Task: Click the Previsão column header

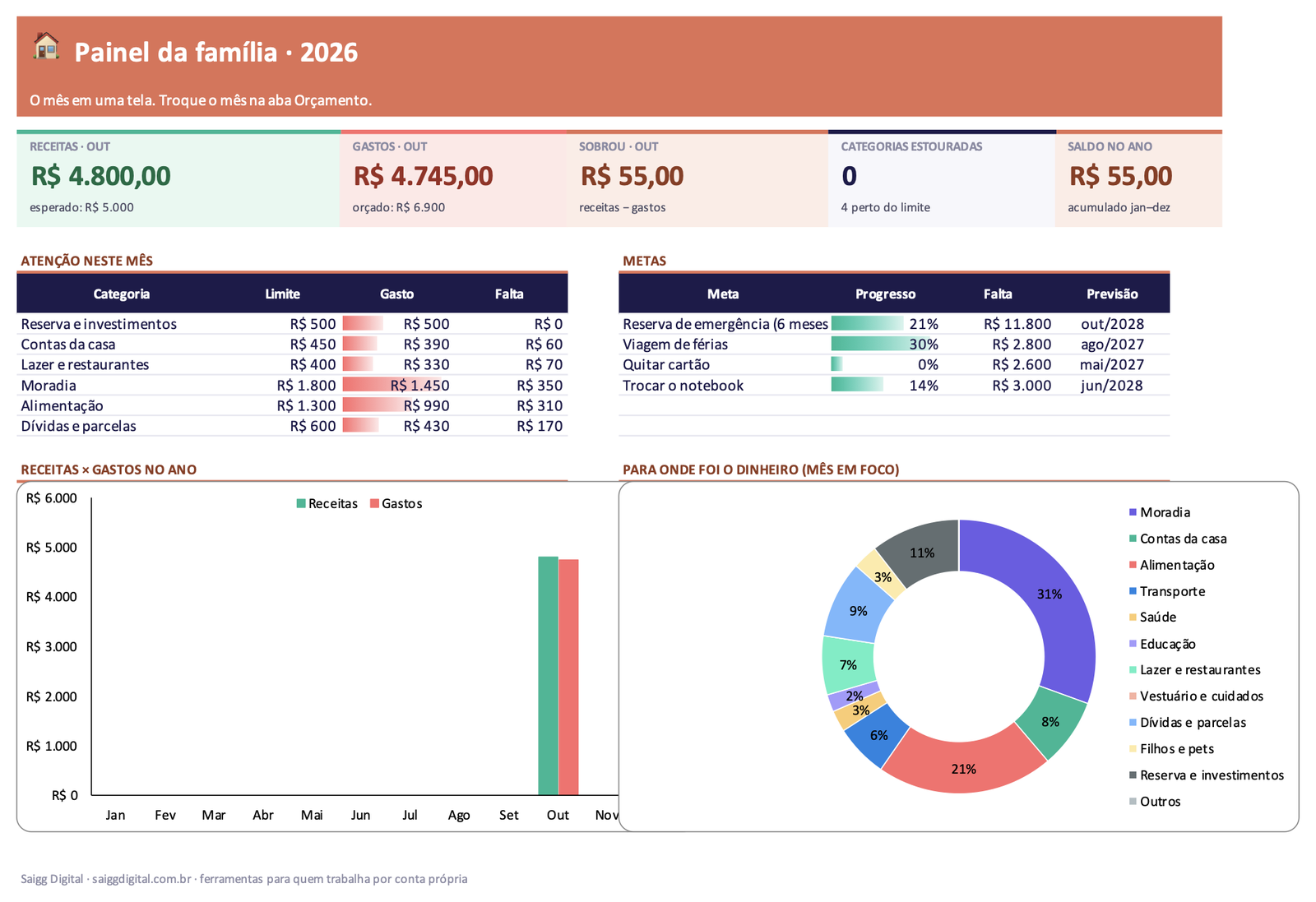Action: tap(1112, 294)
